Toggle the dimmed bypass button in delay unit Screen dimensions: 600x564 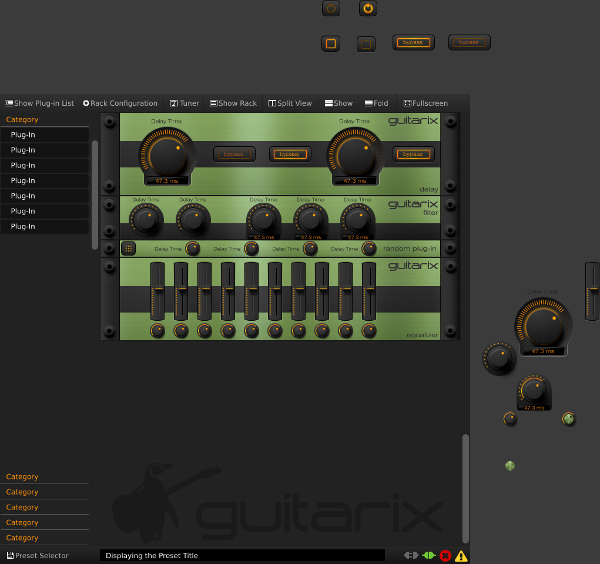tap(234, 154)
